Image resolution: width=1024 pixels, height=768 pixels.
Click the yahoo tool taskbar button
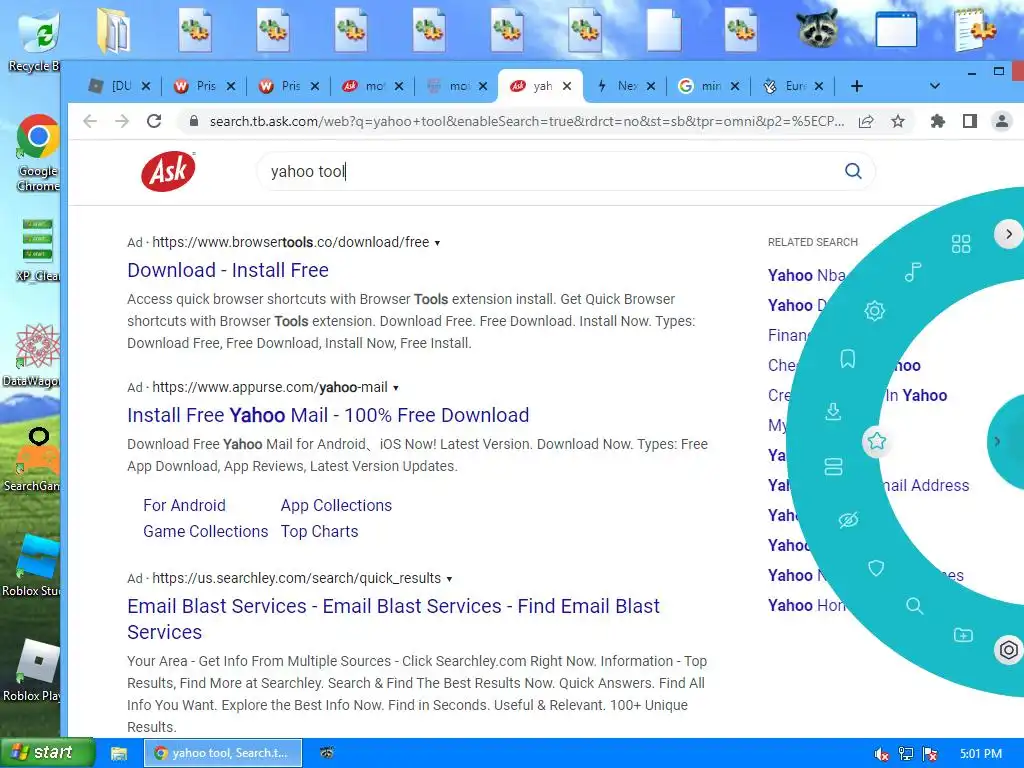[223, 753]
